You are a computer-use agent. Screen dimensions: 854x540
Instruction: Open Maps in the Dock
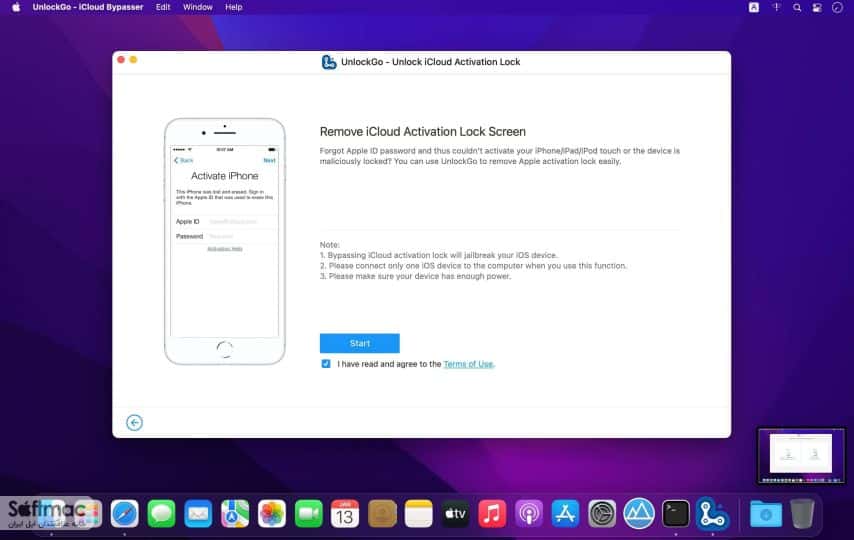(x=235, y=513)
